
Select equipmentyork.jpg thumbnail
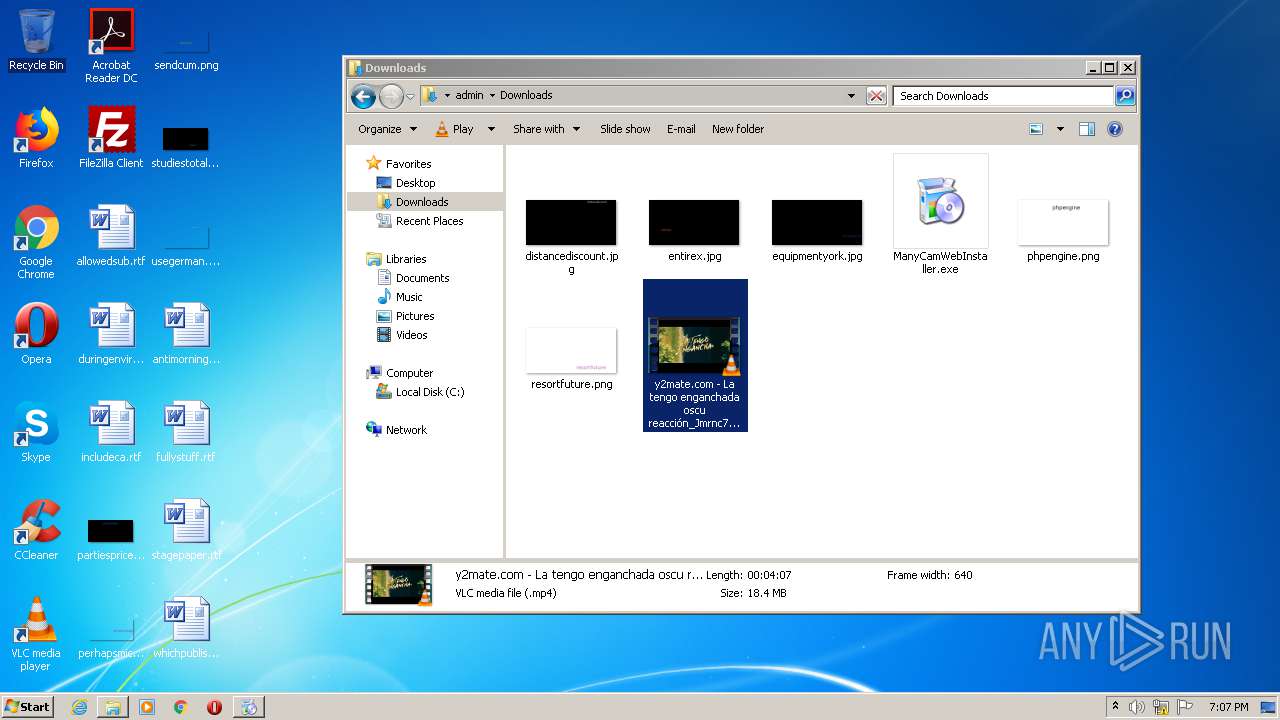(817, 230)
